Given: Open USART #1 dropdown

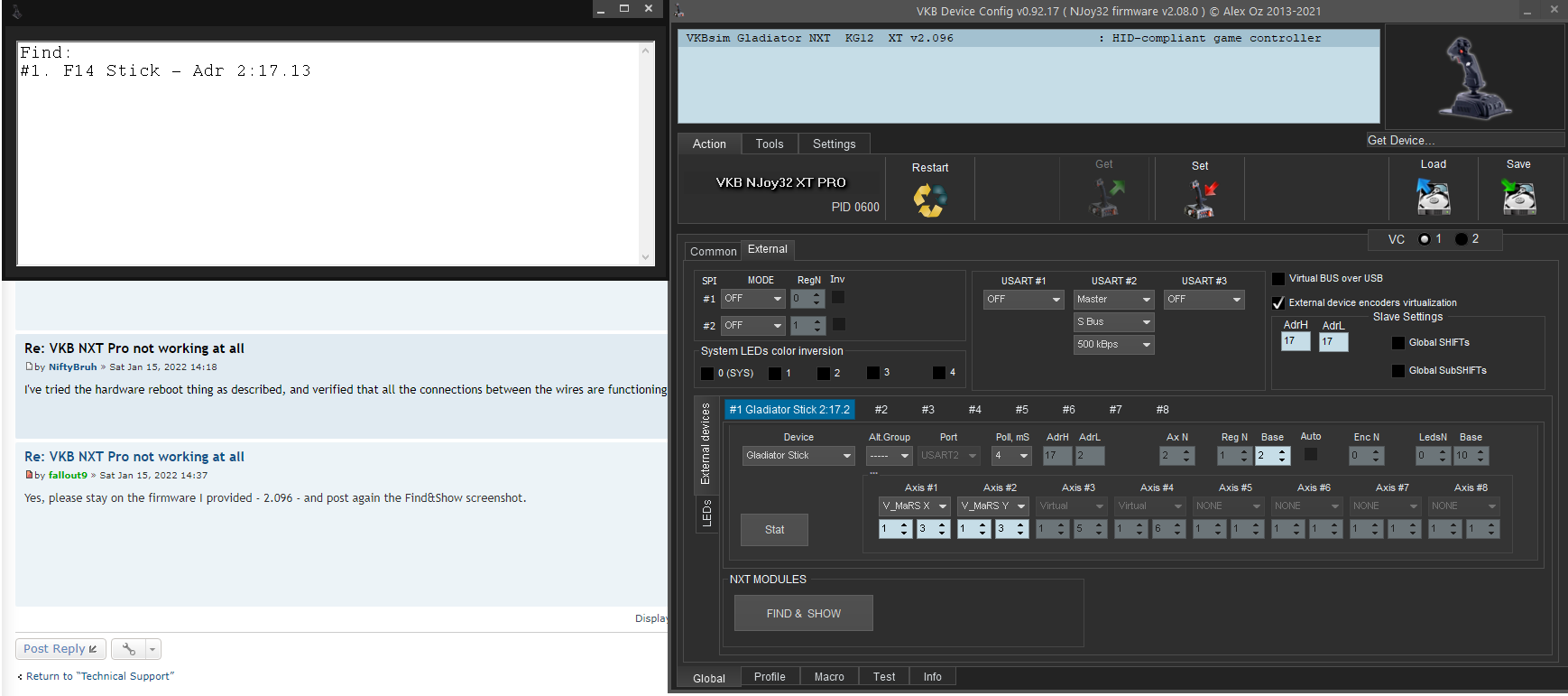Looking at the screenshot, I should click(x=1024, y=300).
